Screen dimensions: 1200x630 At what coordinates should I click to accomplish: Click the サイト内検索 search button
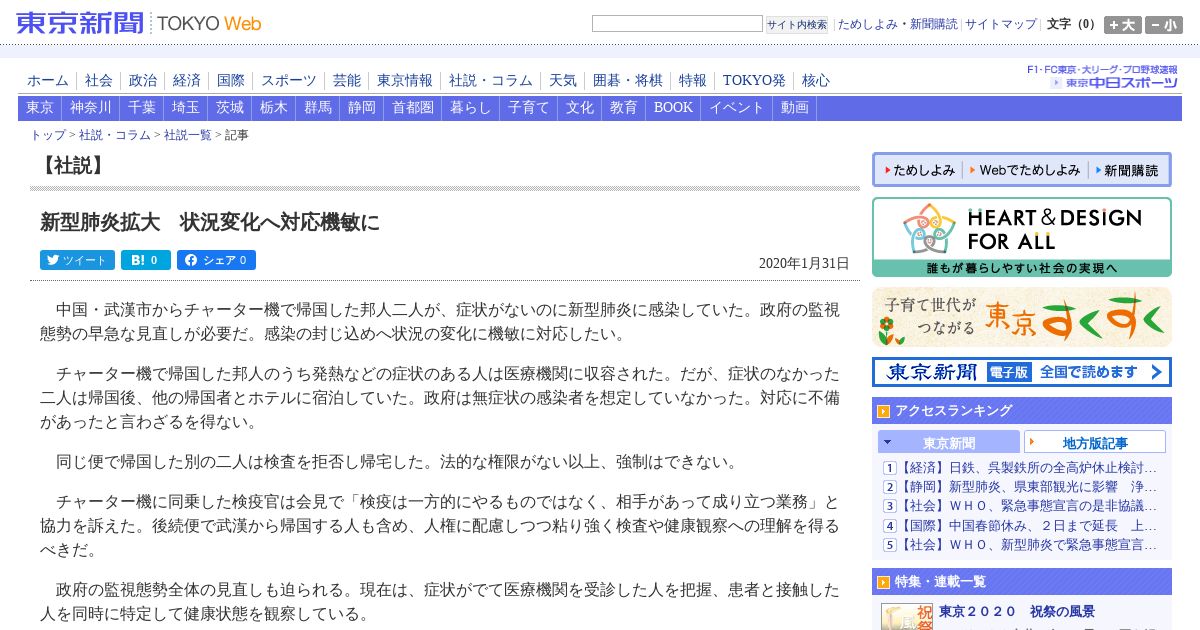tap(797, 24)
